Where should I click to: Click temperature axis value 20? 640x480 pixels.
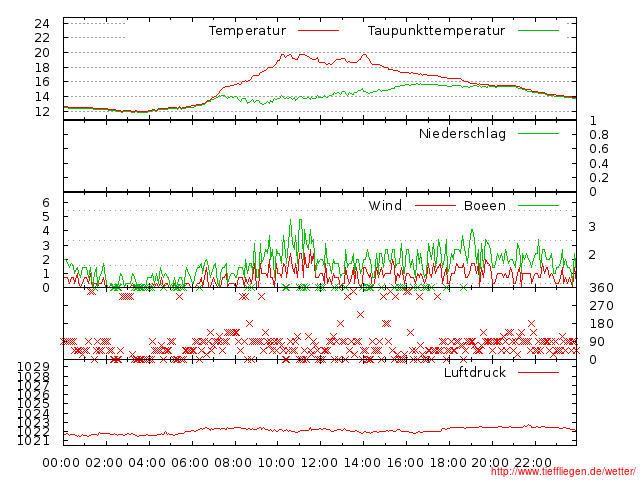(x=42, y=53)
